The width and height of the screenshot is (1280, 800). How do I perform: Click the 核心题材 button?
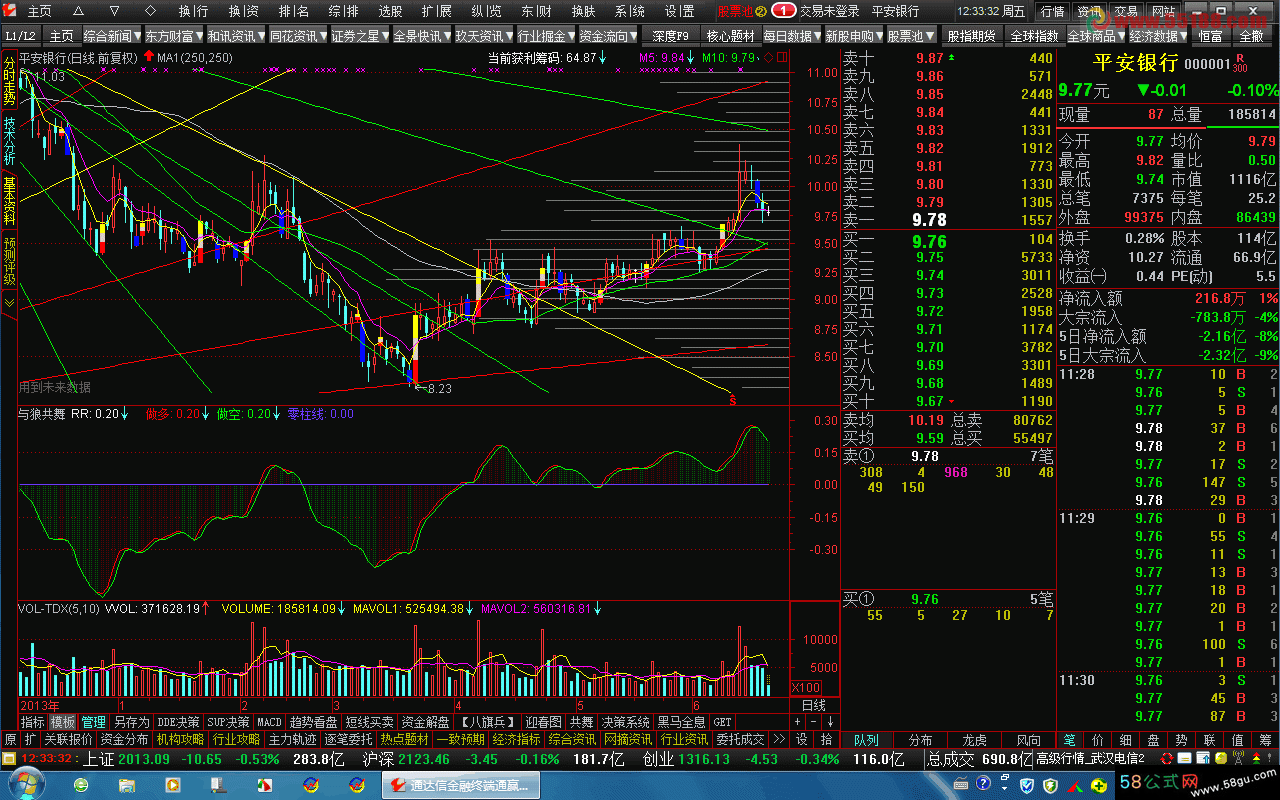[x=731, y=36]
